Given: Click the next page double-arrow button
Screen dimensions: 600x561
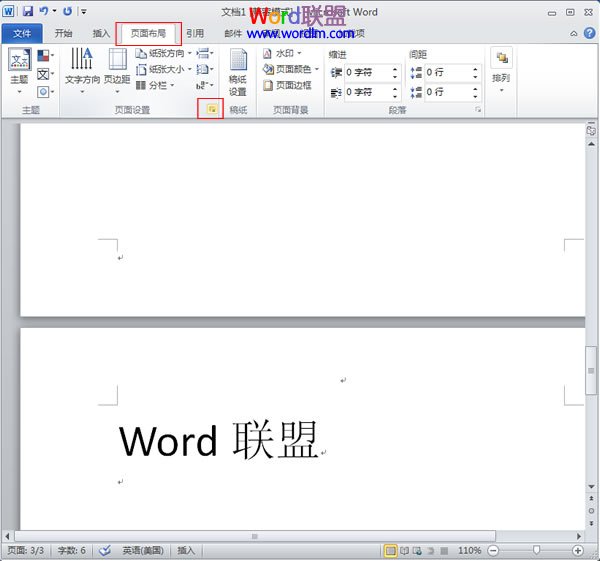Looking at the screenshot, I should (591, 523).
